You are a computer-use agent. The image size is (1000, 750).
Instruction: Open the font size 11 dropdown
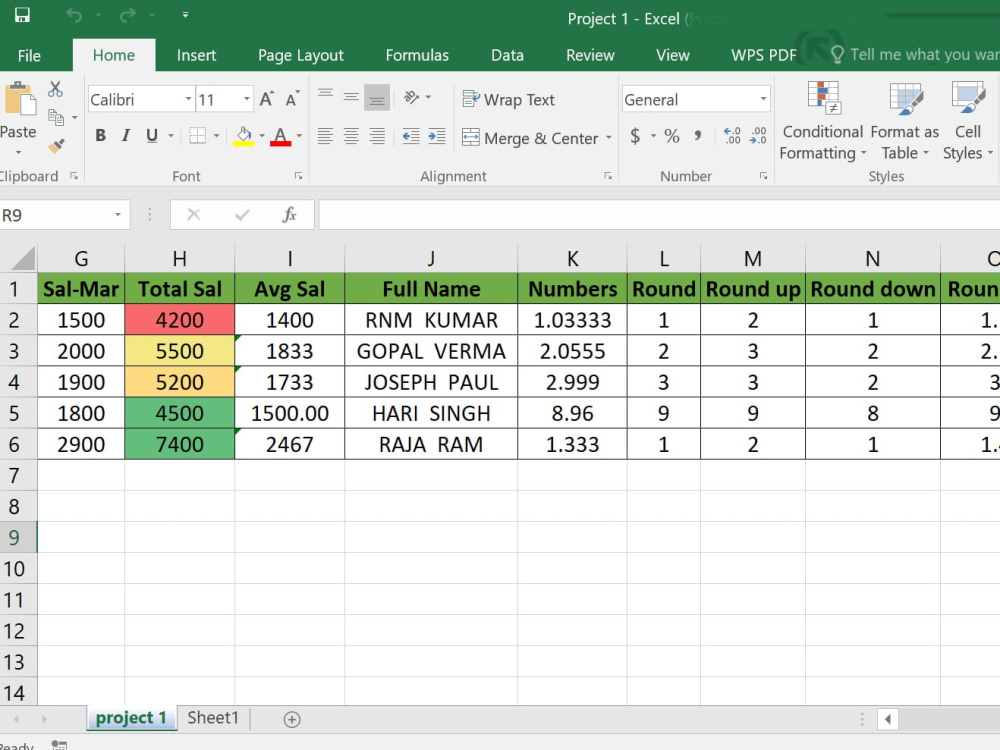coord(246,99)
